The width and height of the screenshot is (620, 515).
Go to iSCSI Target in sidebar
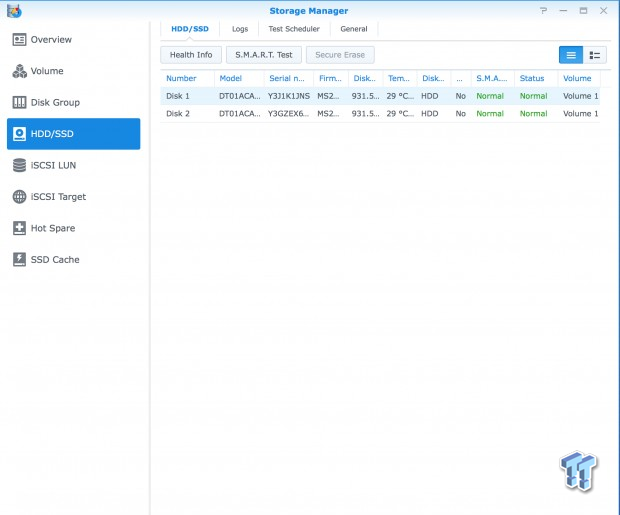(58, 197)
